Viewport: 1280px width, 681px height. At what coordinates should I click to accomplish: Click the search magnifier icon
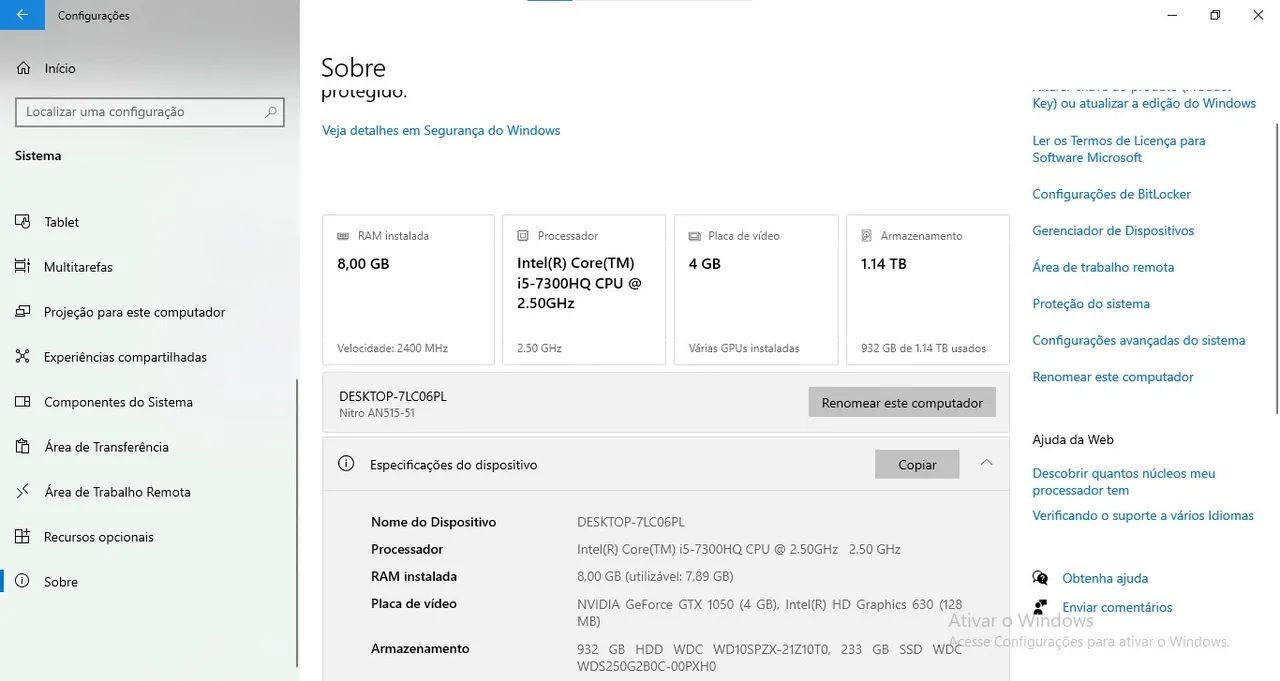[x=271, y=112]
